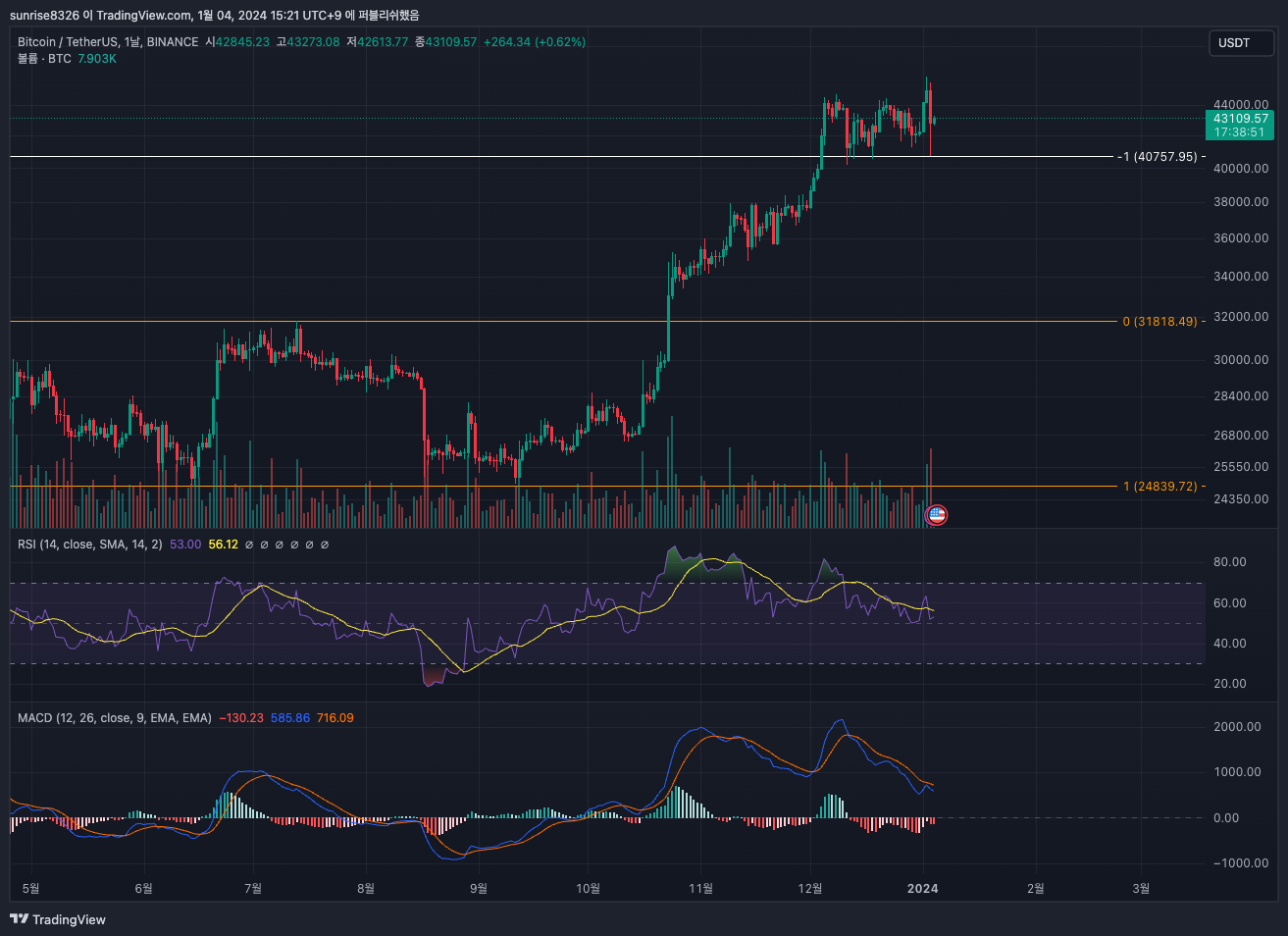Click the Bitcoin / TetherUS symbol title
The height and width of the screenshot is (936, 1288).
click(x=108, y=42)
